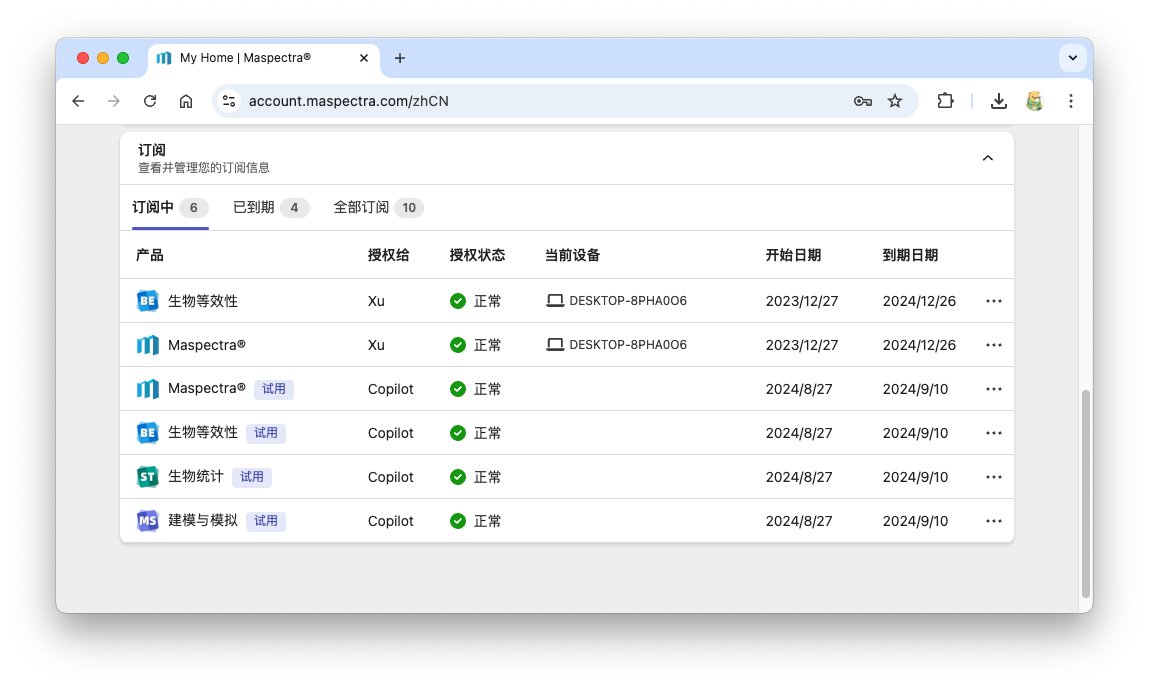Open more options for Maspectra trial row
The height and width of the screenshot is (687, 1149).
pos(994,389)
